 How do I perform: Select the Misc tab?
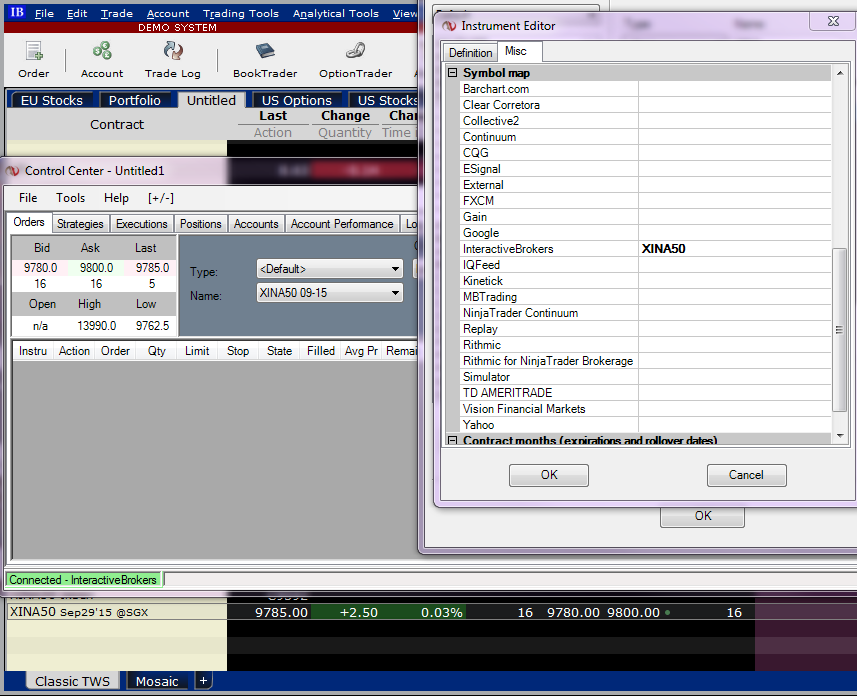pos(515,51)
